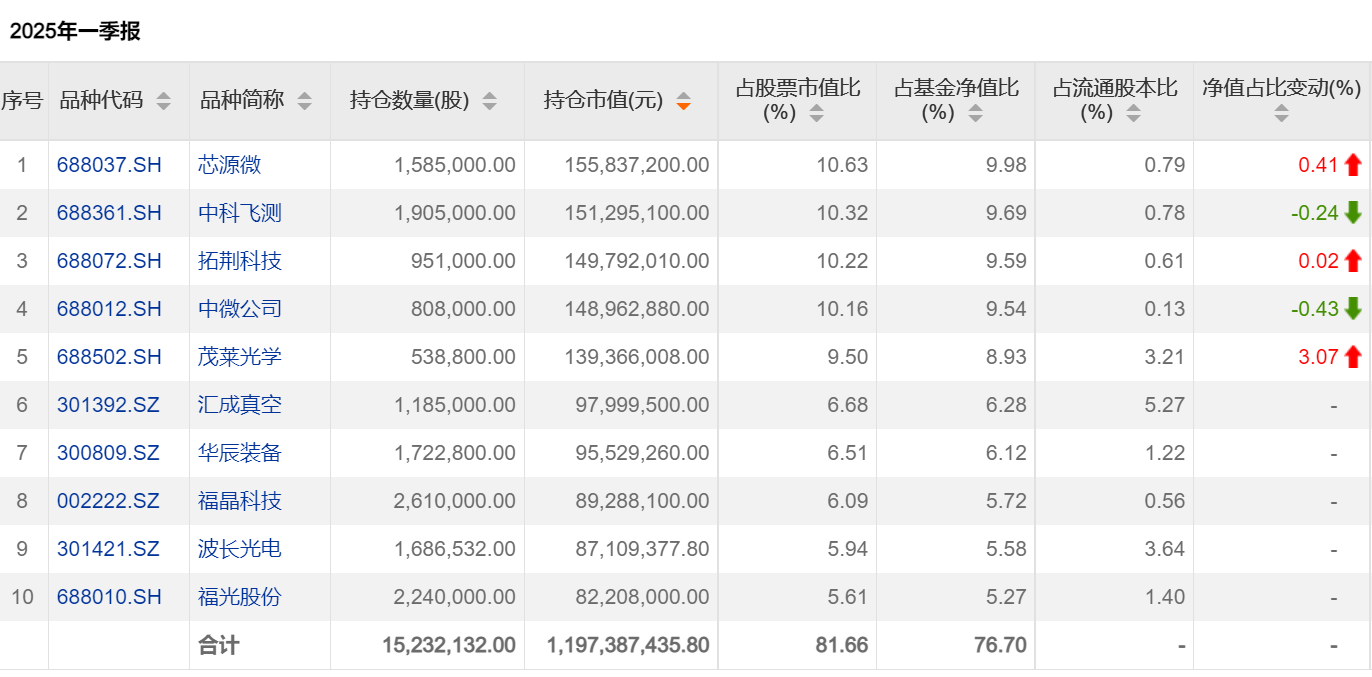Sort by 占股票市值比 column arrows
The height and width of the screenshot is (677, 1372).
[816, 114]
